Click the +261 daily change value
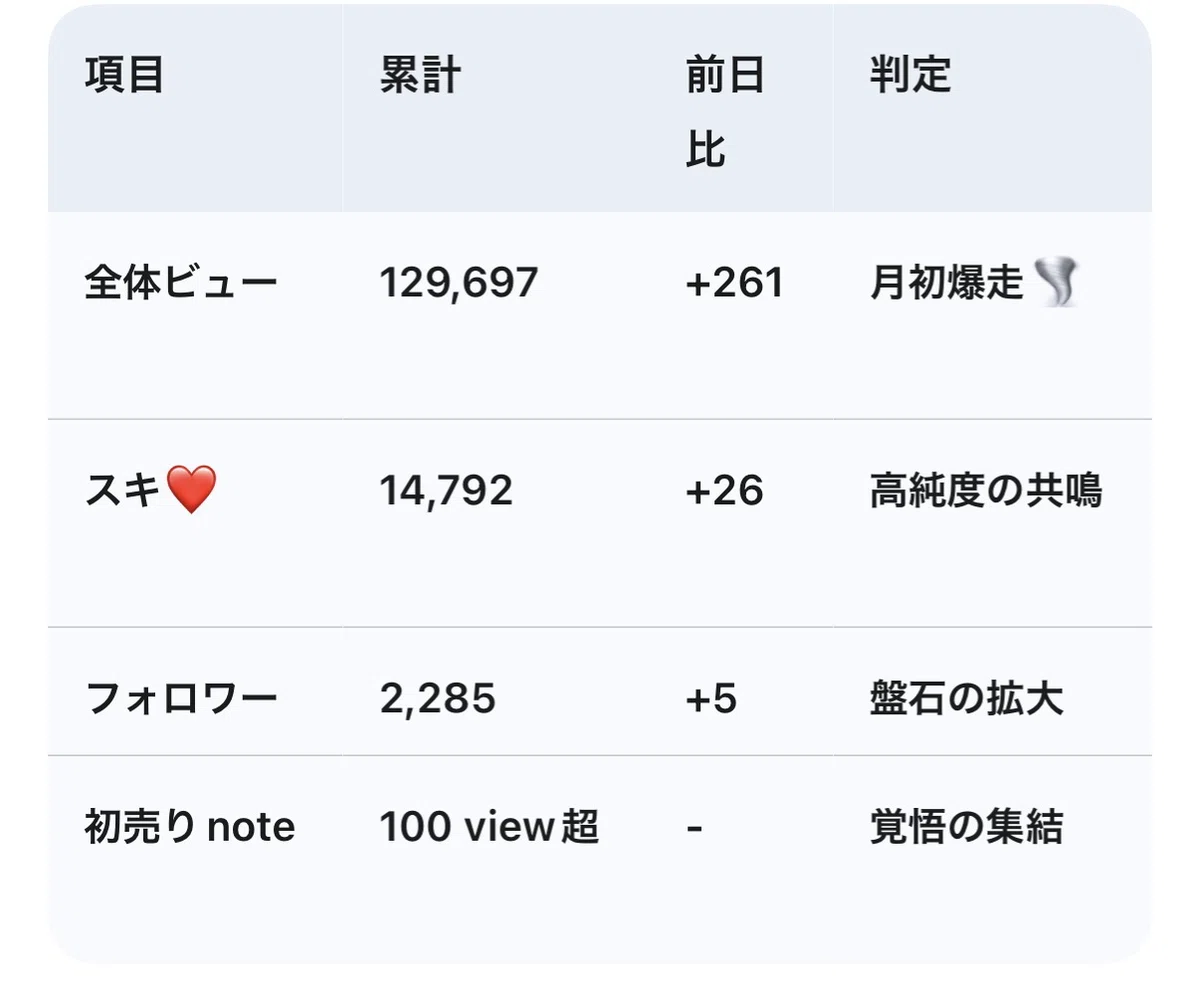The width and height of the screenshot is (1200, 984). click(734, 283)
